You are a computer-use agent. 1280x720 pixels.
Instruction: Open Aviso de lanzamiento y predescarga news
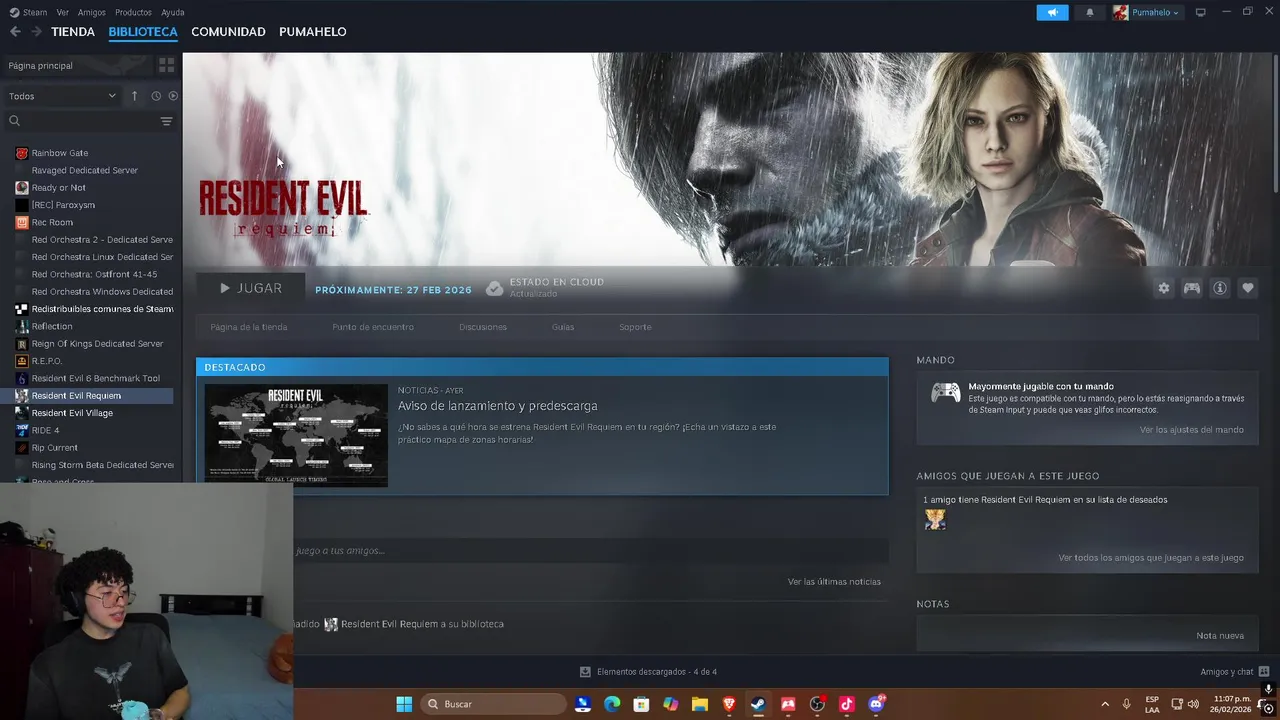click(x=497, y=406)
